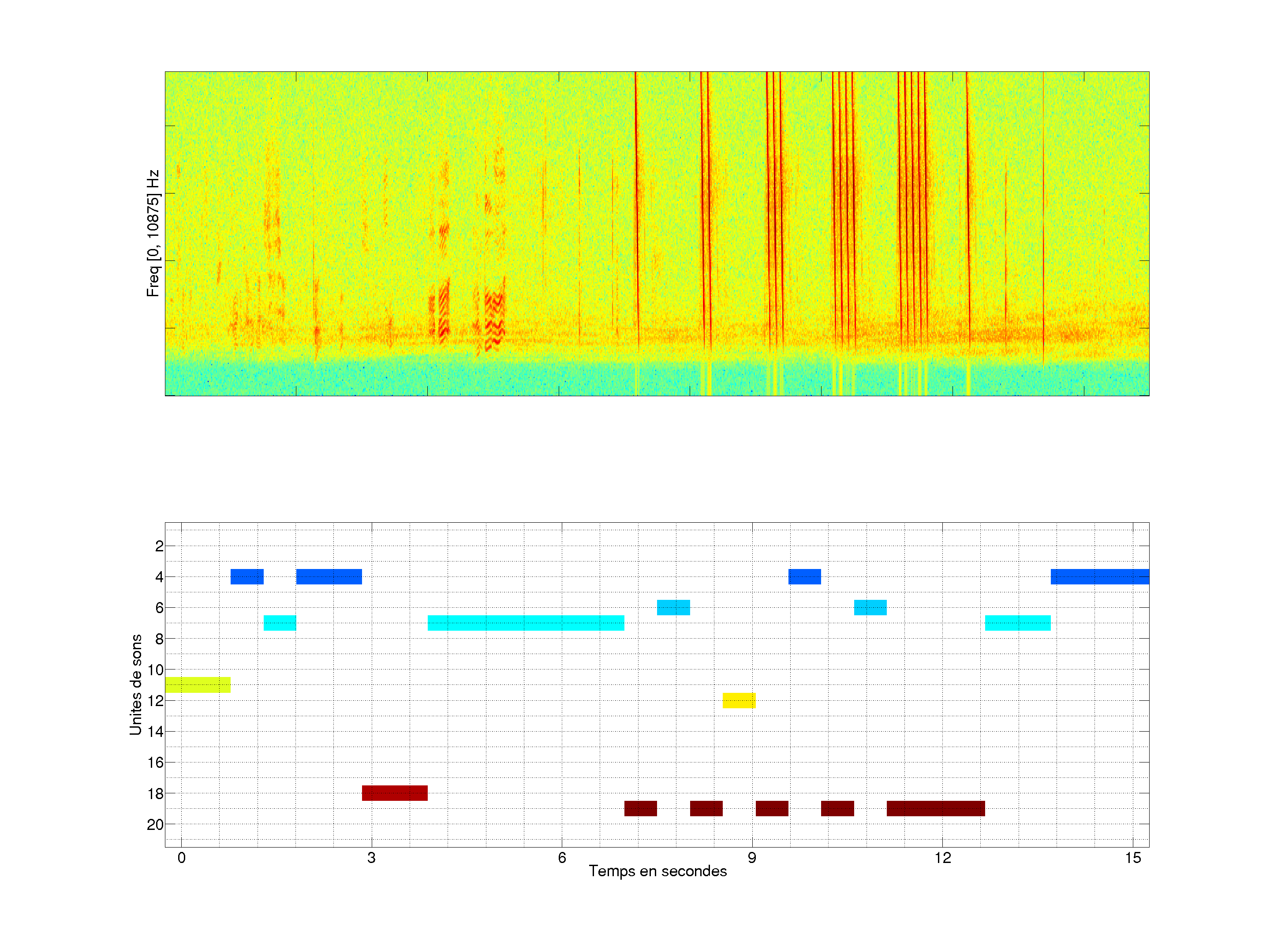
Task: Click the yellow-green bar at row 11
Action: coord(198,684)
